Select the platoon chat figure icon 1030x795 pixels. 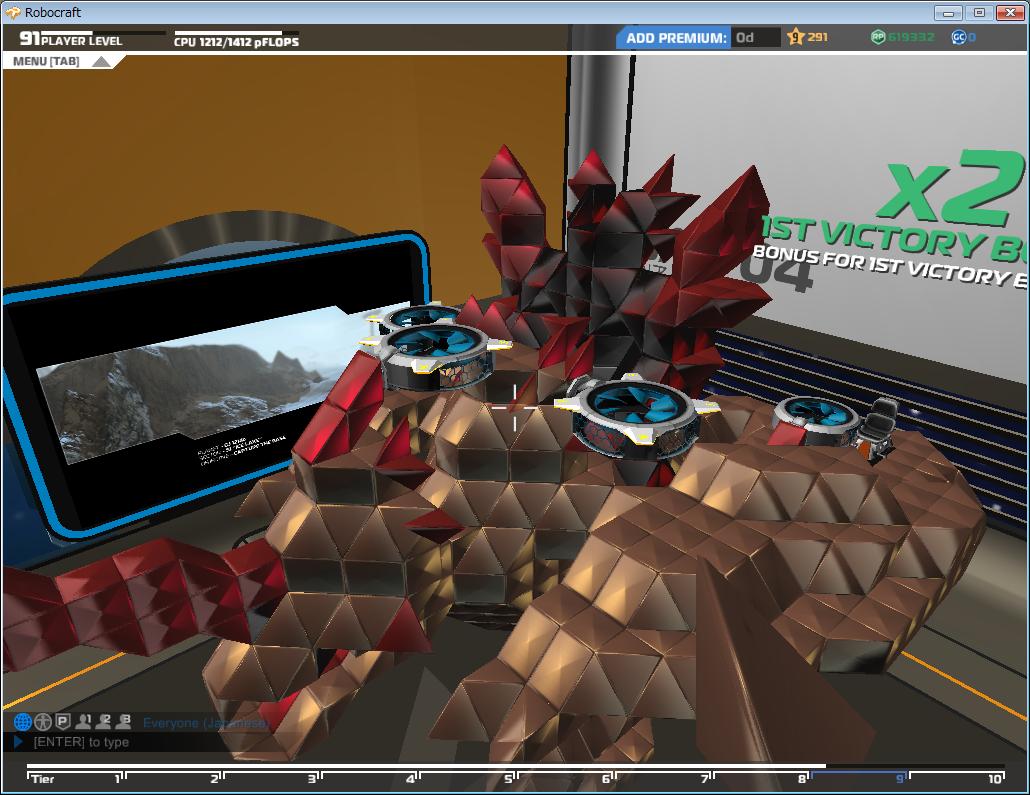43,722
